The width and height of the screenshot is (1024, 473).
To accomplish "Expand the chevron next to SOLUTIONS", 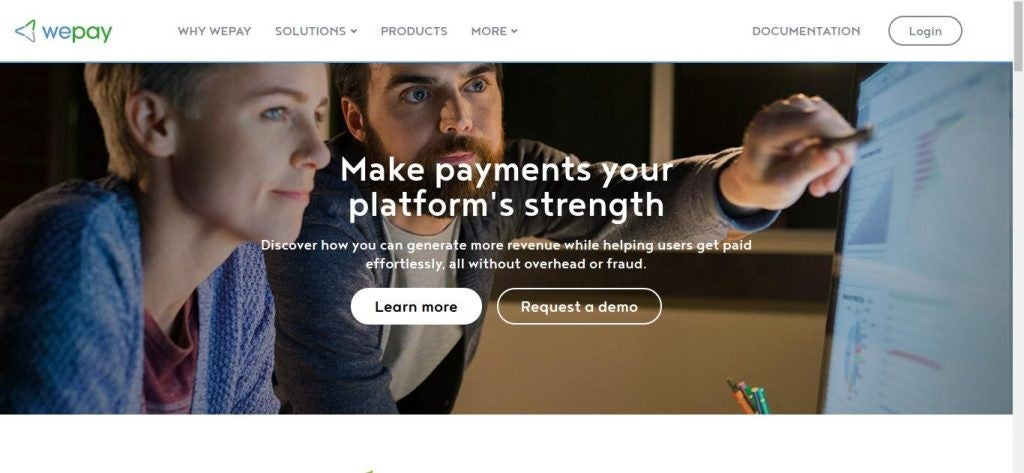I will (x=353, y=31).
